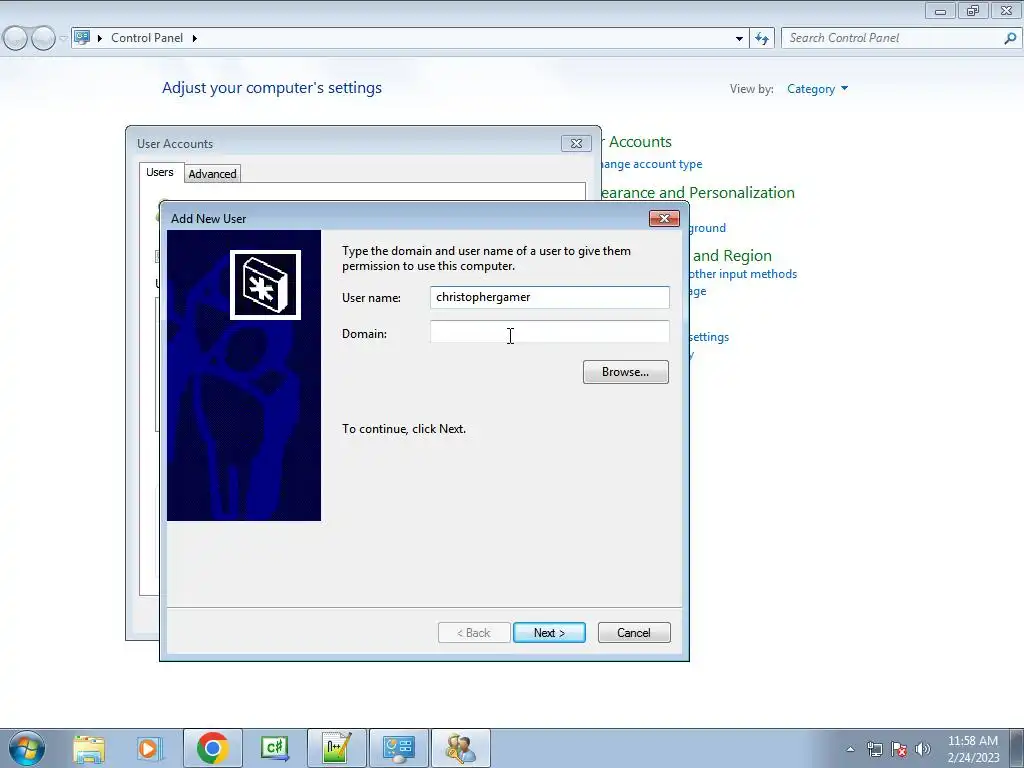Click the wizard user icon image
1024x768 pixels.
265,285
